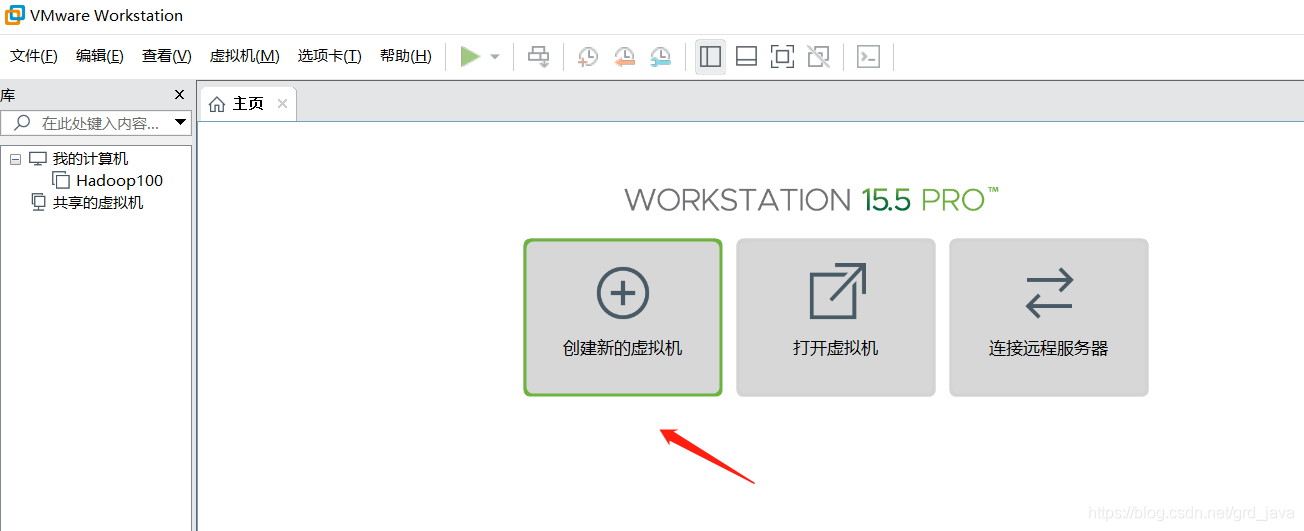Viewport: 1304px width, 531px height.
Task: Open the 选项卡(T) menu
Action: coord(329,56)
